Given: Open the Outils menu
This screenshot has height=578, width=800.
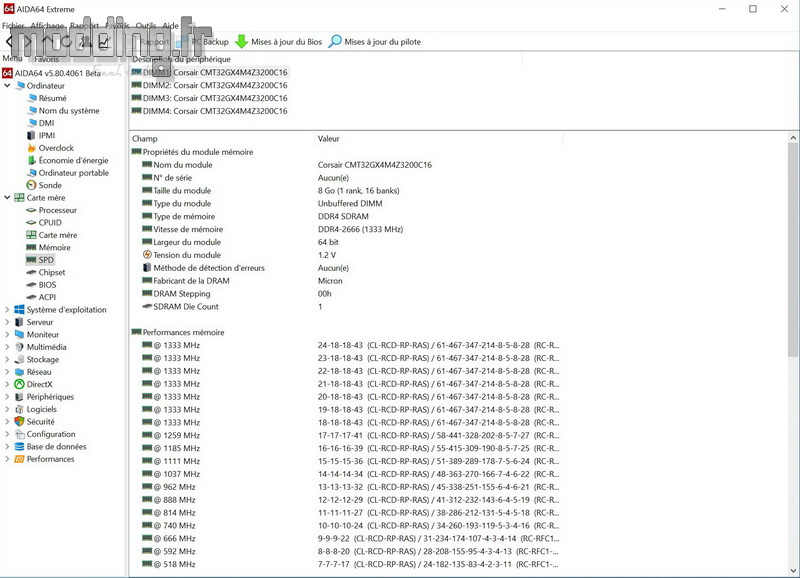Looking at the screenshot, I should pos(146,26).
